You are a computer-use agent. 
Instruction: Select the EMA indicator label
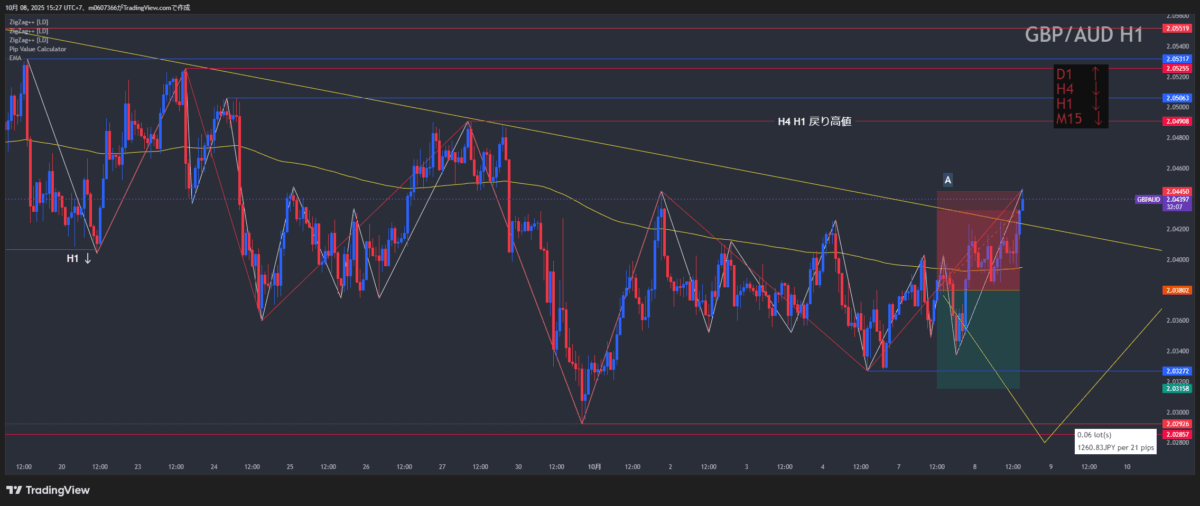14,58
